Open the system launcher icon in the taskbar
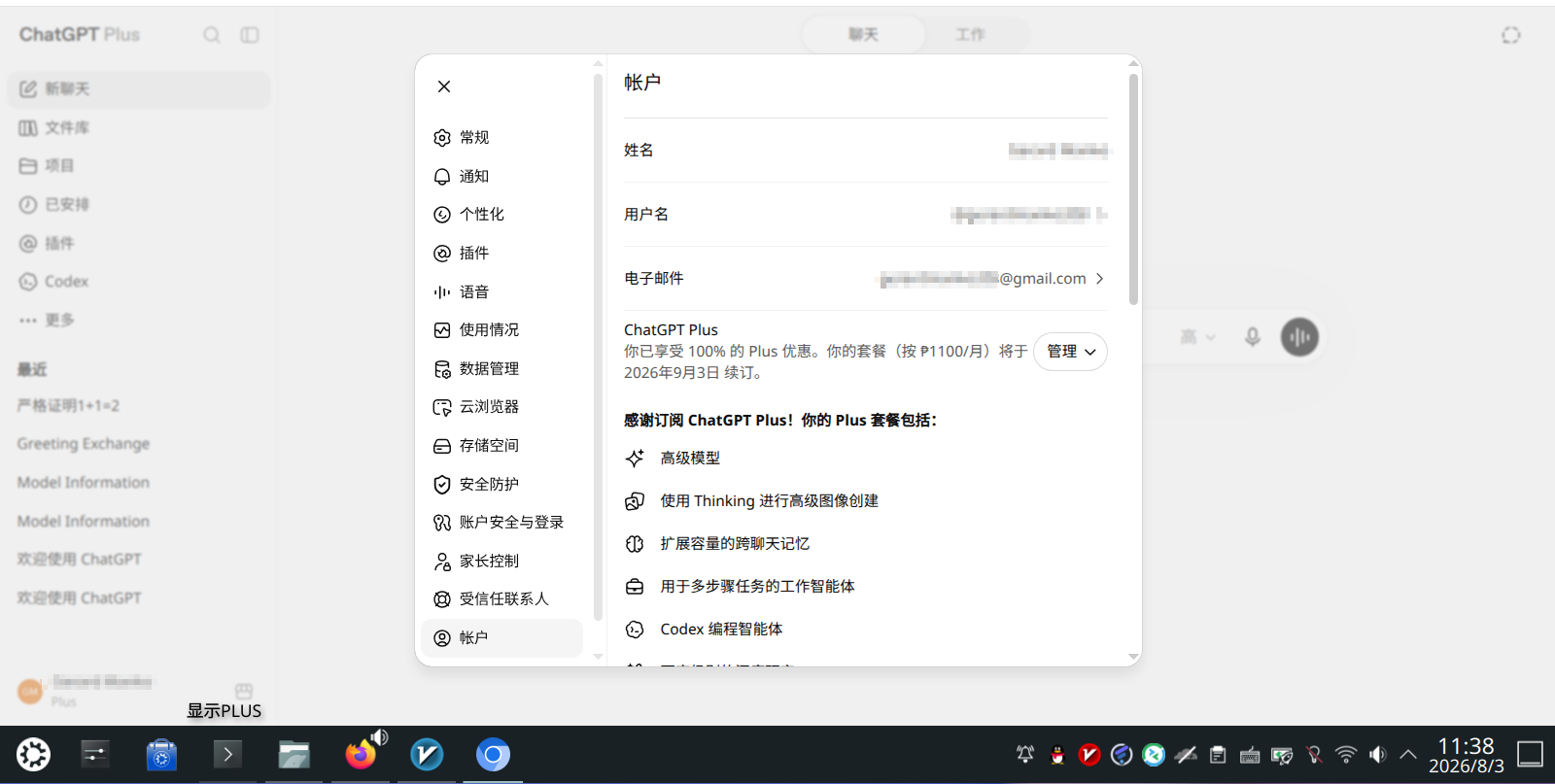Screen dimensions: 1555x784 coord(33,755)
